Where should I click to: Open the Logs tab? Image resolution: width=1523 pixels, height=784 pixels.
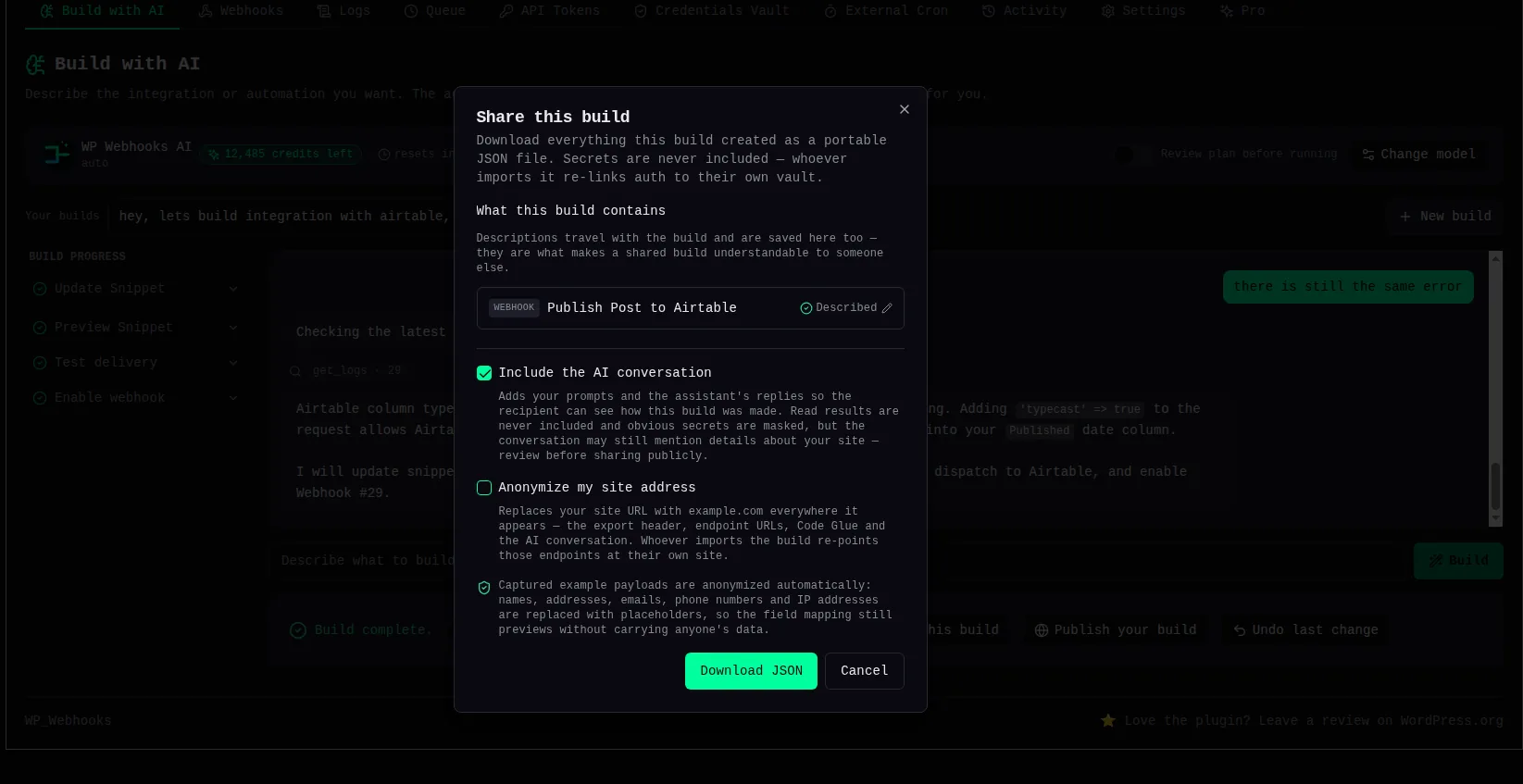pos(343,11)
